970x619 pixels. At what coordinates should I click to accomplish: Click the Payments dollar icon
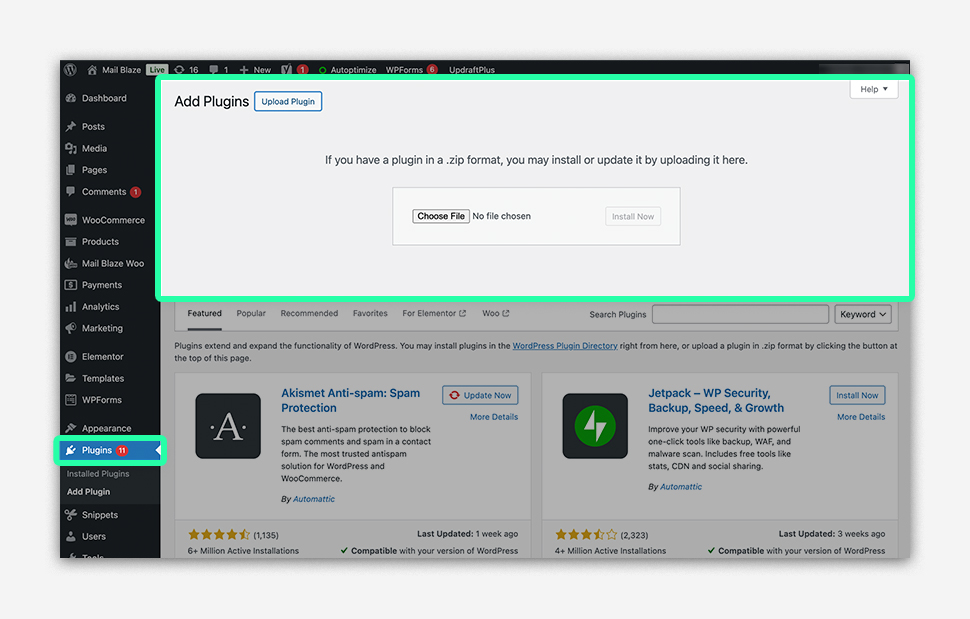(x=71, y=284)
